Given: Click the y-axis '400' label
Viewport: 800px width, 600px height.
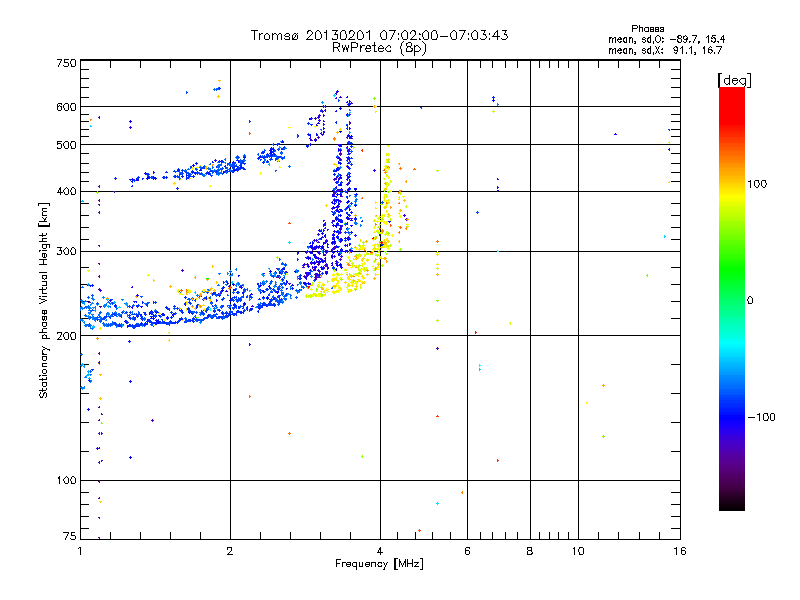Looking at the screenshot, I should 66,191.
